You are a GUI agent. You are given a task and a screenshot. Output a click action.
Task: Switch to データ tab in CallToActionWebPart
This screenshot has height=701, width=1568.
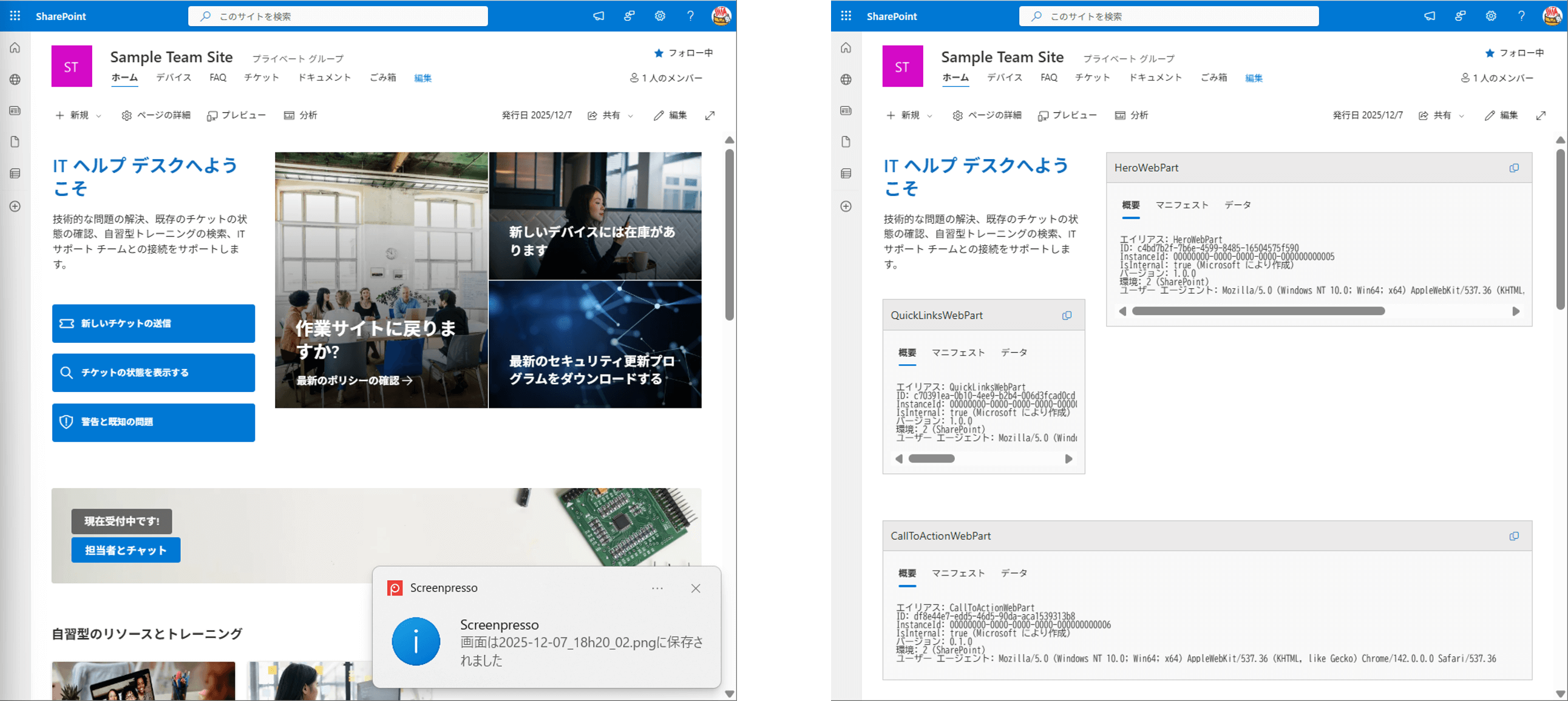[1014, 572]
